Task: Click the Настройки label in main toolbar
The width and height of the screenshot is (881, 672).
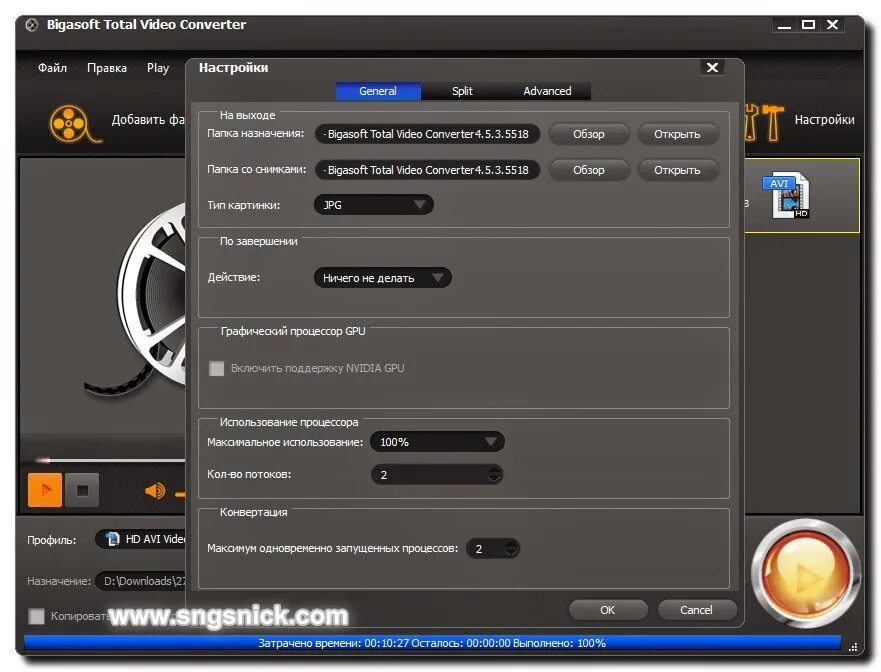Action: [824, 120]
